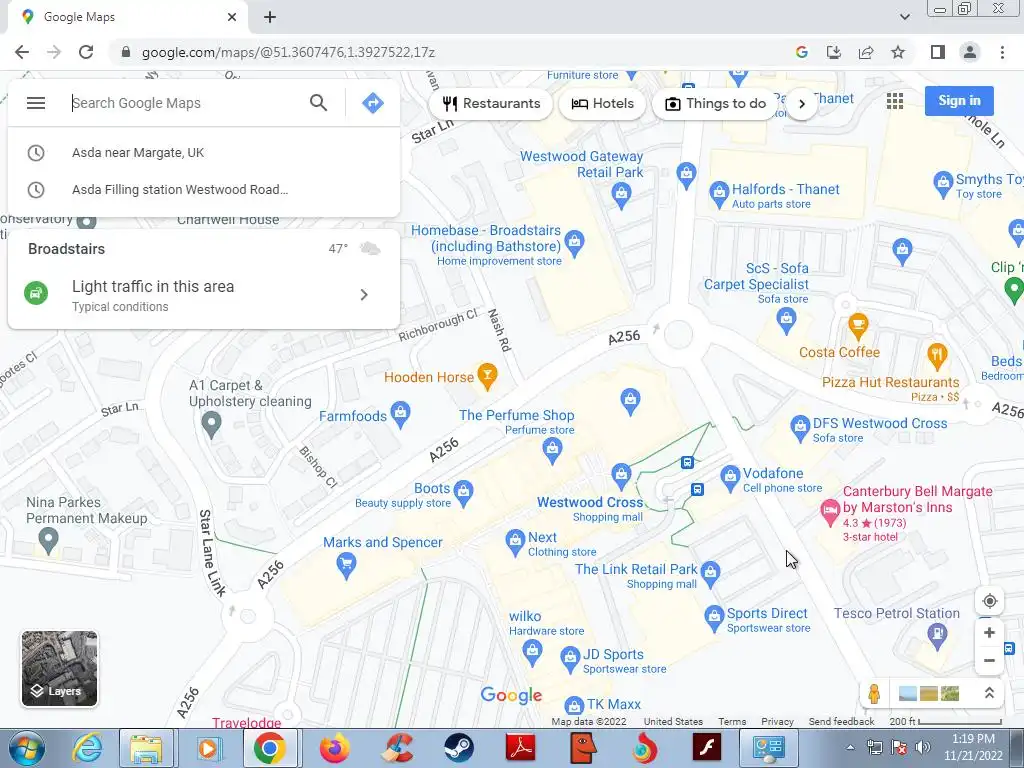
Task: Zoom in with the plus button
Action: pyautogui.click(x=989, y=632)
